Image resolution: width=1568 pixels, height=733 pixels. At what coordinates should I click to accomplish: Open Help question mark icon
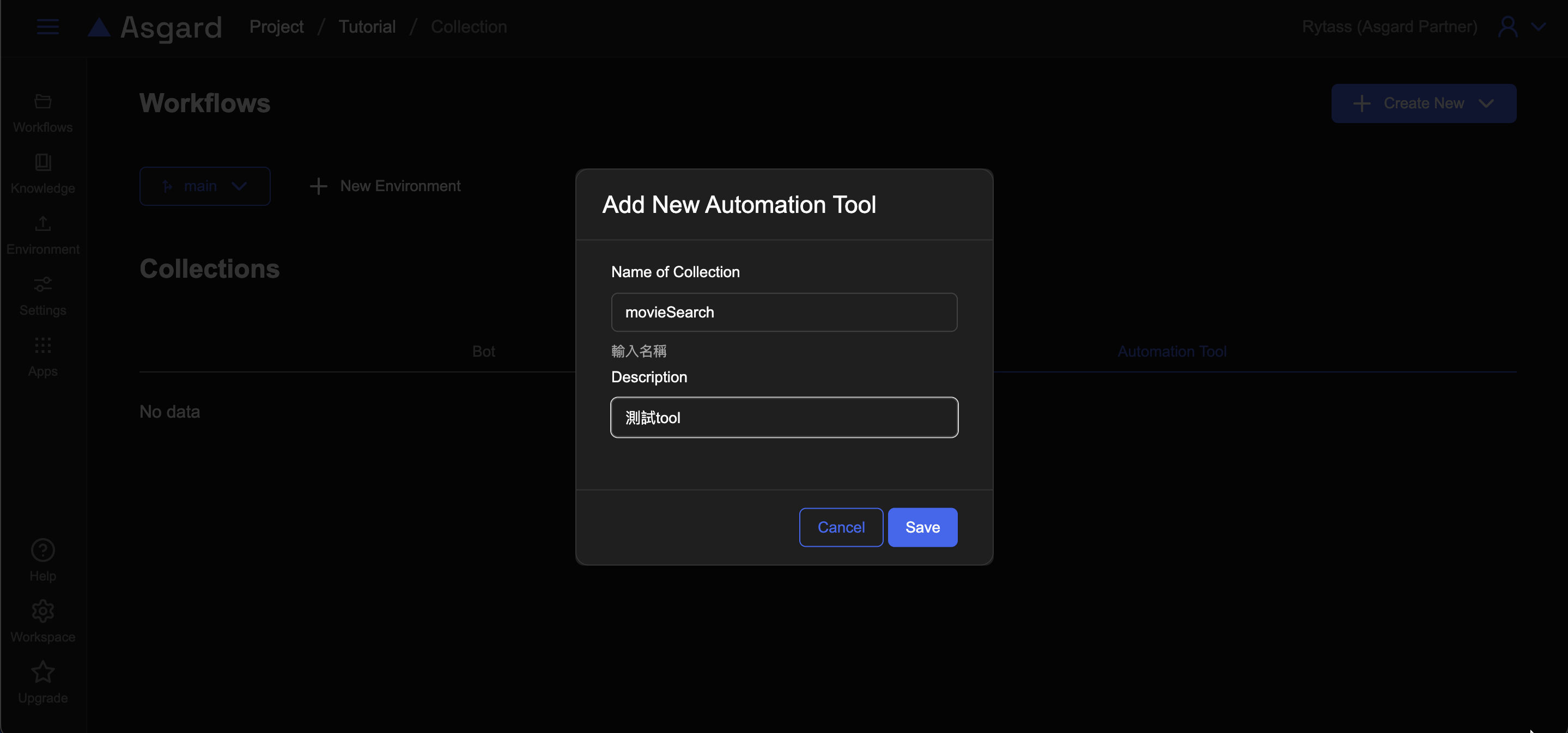pos(42,550)
